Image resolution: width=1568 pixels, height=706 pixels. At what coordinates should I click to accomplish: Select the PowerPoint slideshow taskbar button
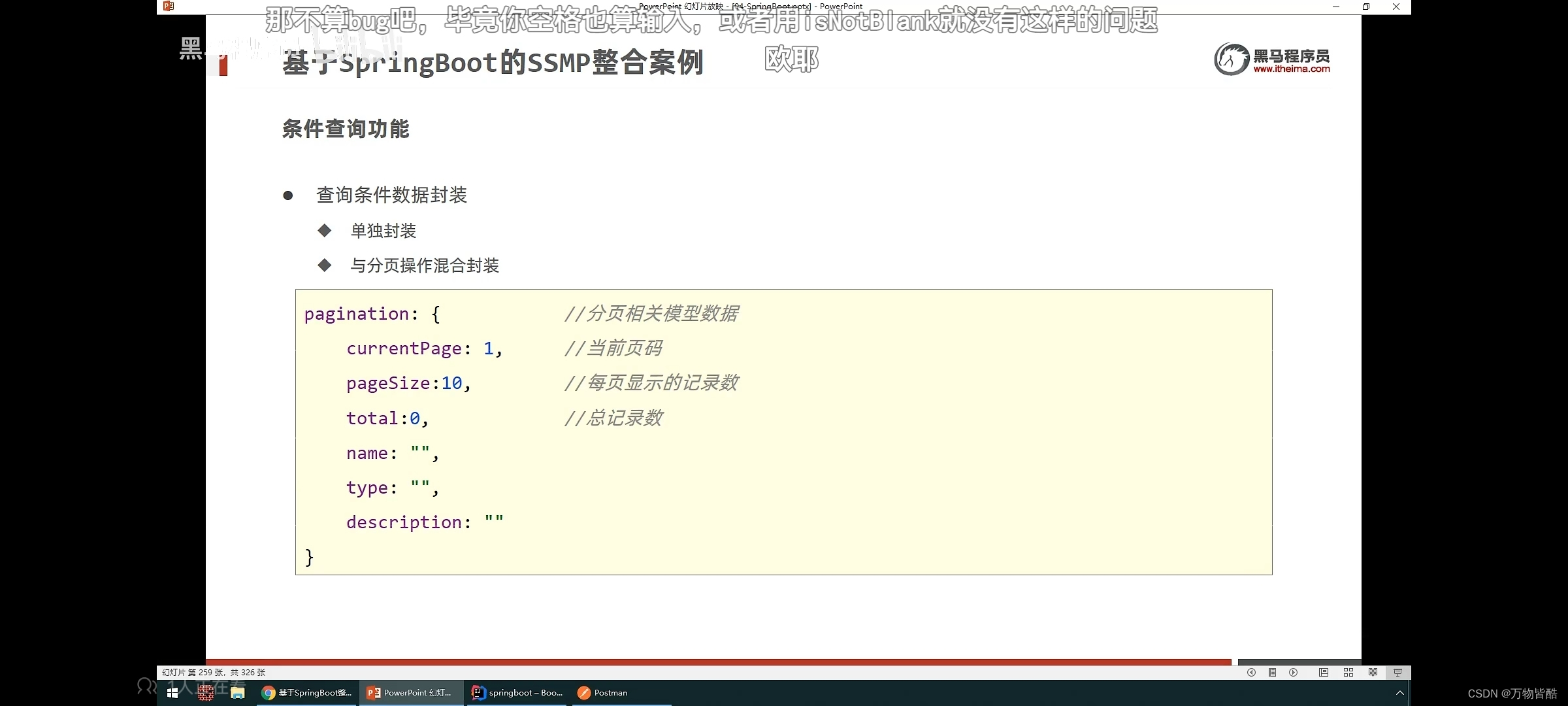(x=411, y=693)
